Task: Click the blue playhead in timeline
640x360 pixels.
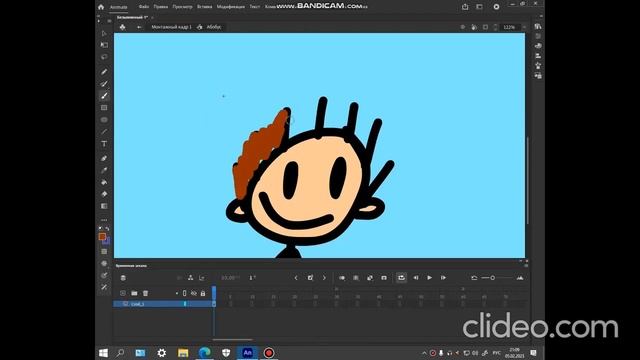Action: 214,293
